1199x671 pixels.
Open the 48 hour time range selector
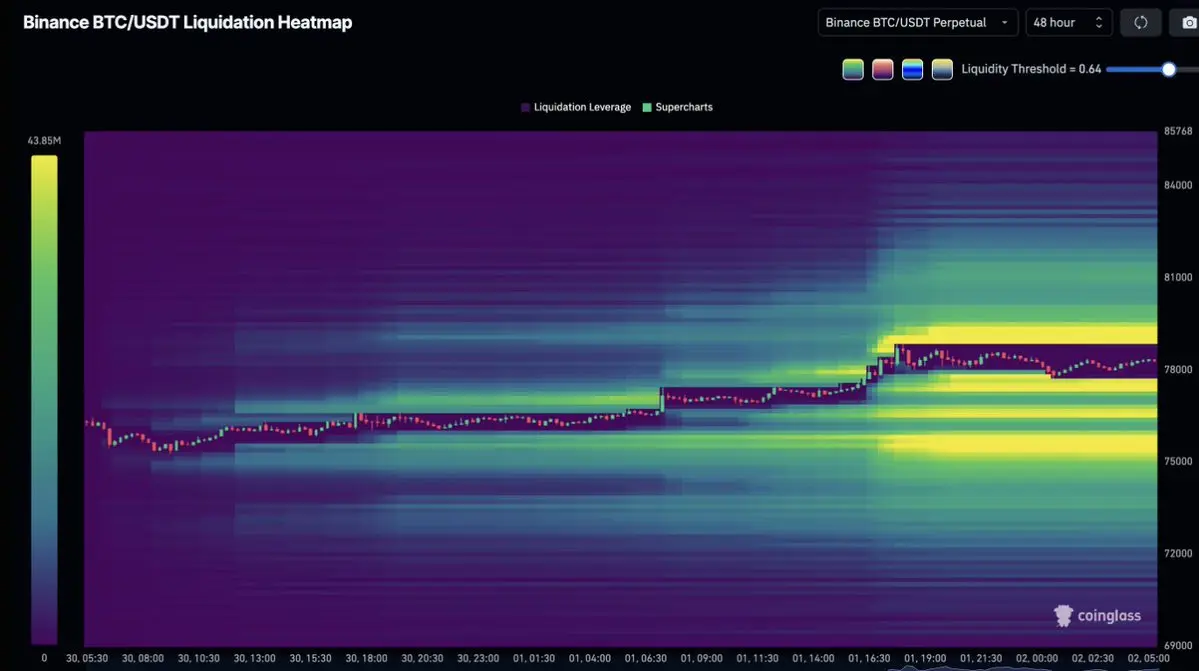pos(1067,22)
